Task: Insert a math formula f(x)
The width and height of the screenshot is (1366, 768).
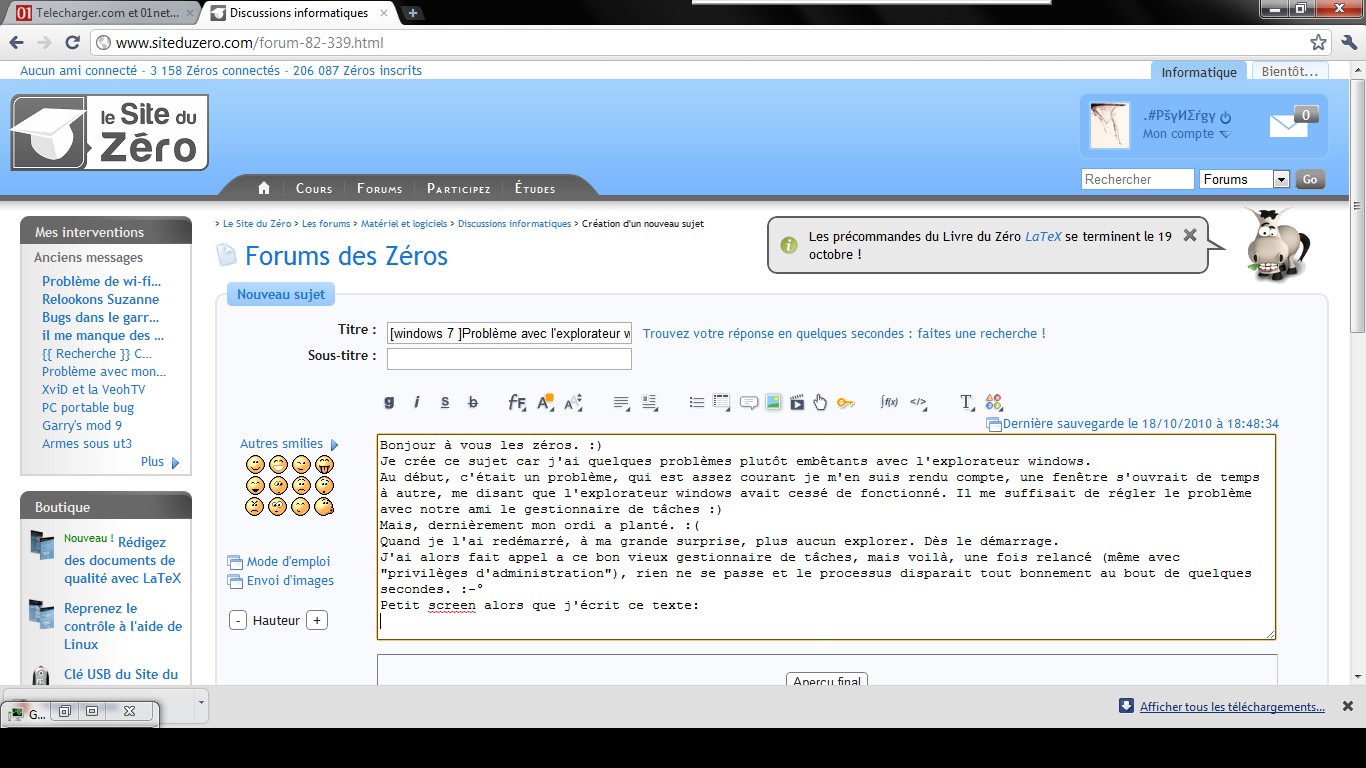Action: pyautogui.click(x=889, y=402)
